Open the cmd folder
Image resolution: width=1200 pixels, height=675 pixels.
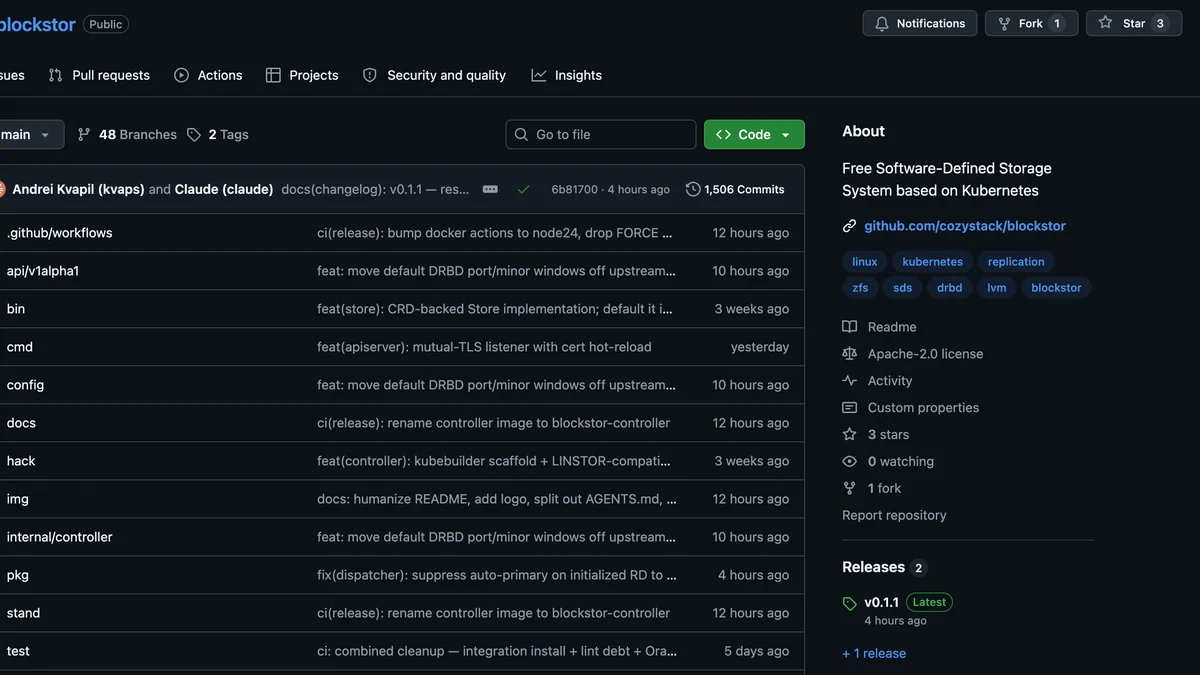point(20,347)
